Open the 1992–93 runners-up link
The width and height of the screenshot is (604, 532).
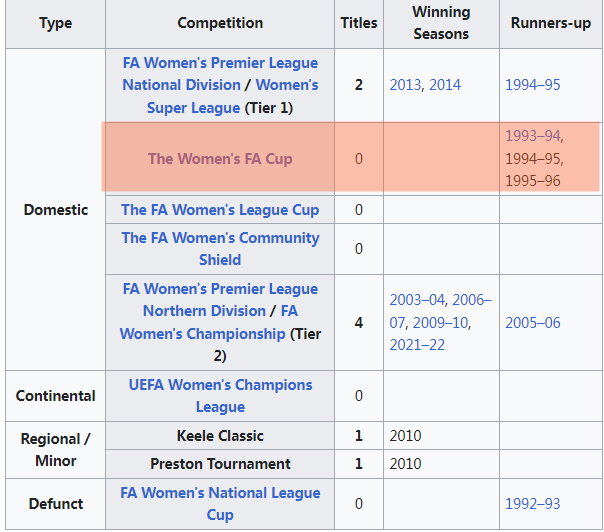pos(532,504)
